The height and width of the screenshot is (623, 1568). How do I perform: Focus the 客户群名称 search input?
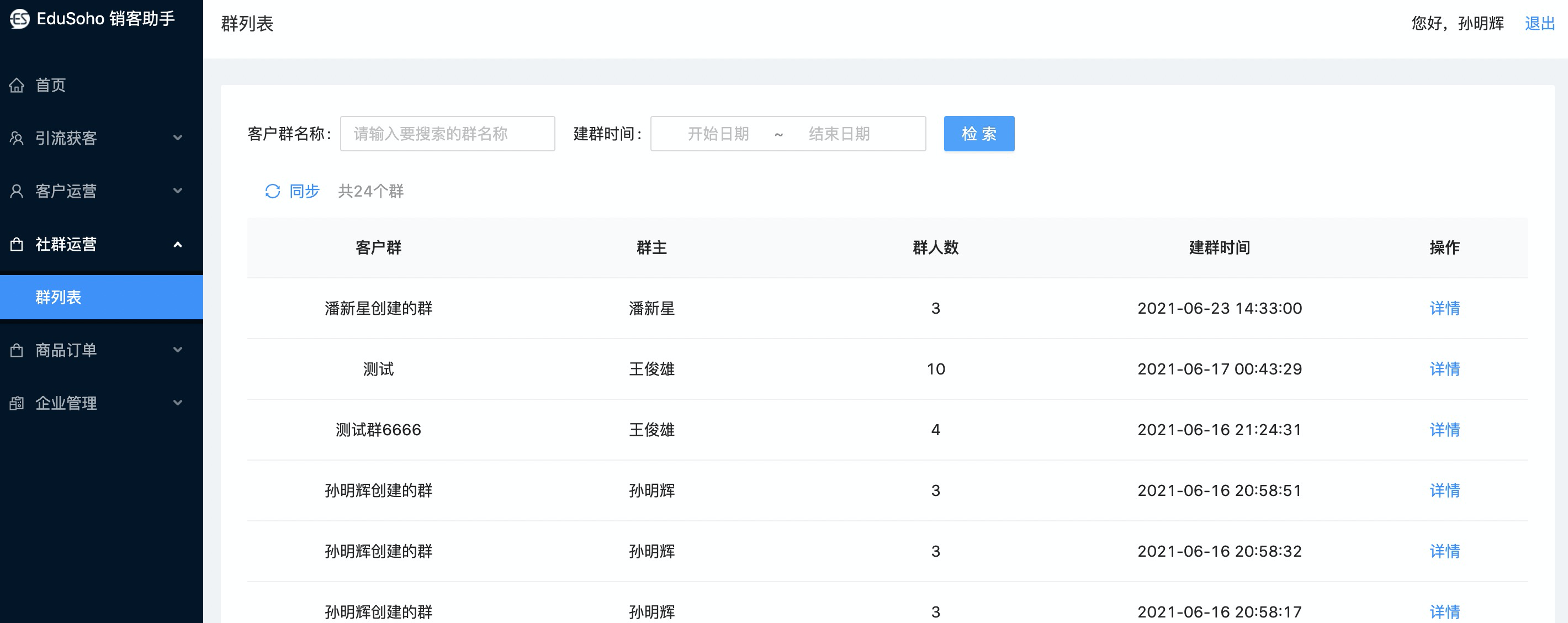[x=447, y=133]
